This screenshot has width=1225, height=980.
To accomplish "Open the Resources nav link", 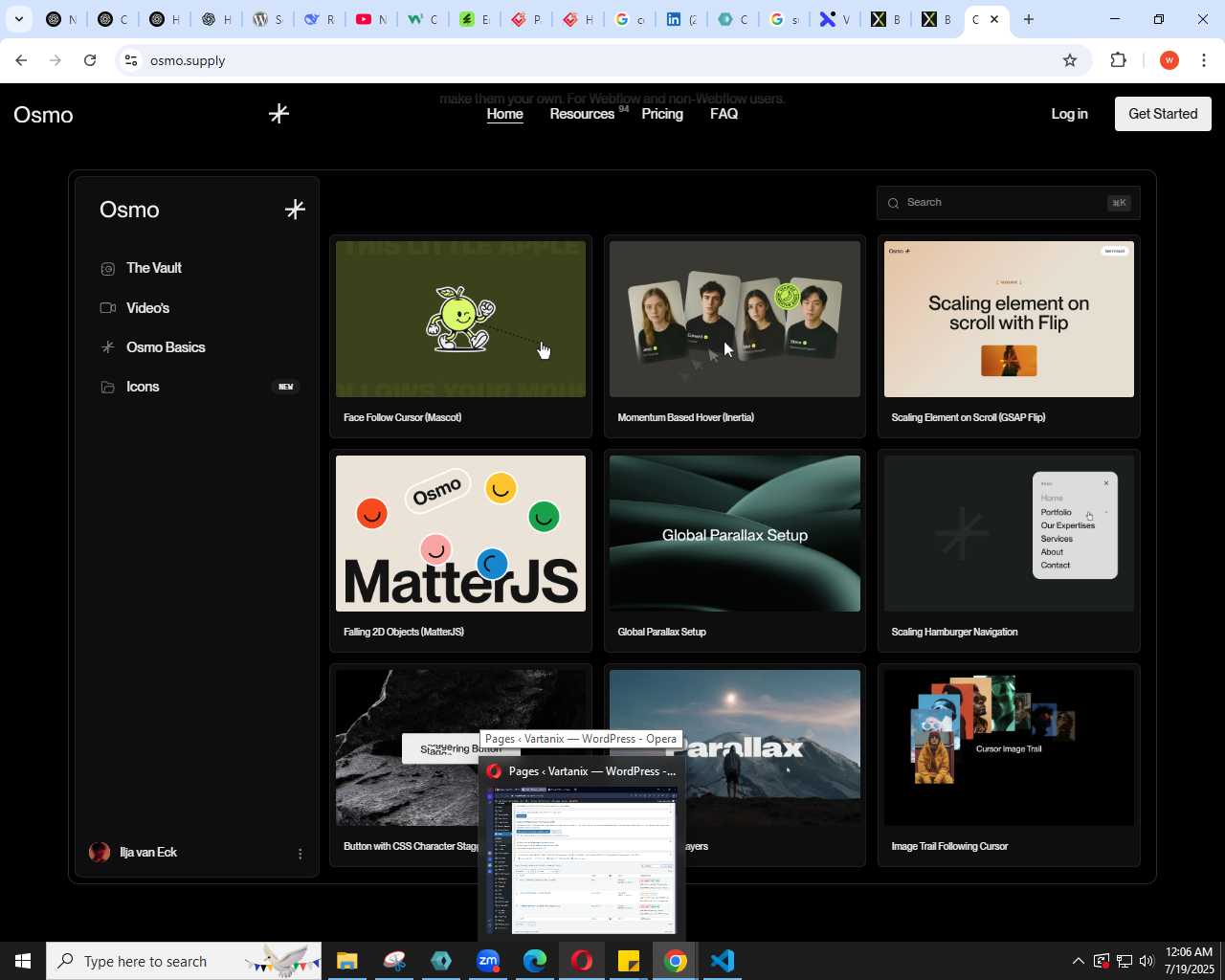I will pyautogui.click(x=582, y=114).
